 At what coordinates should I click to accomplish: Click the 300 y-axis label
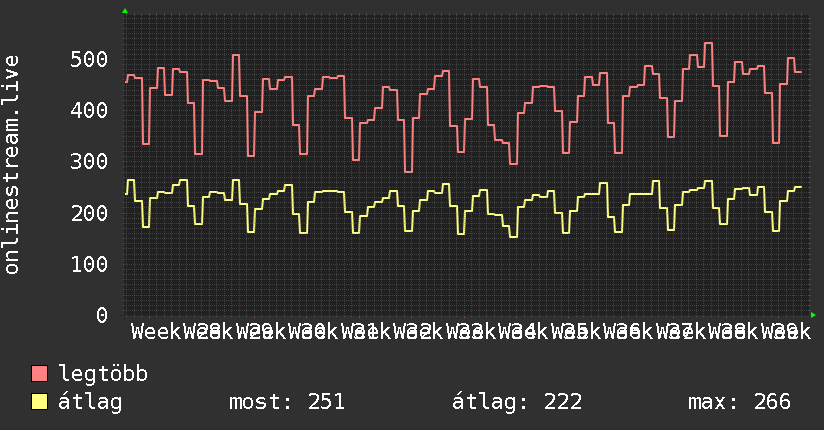point(89,161)
